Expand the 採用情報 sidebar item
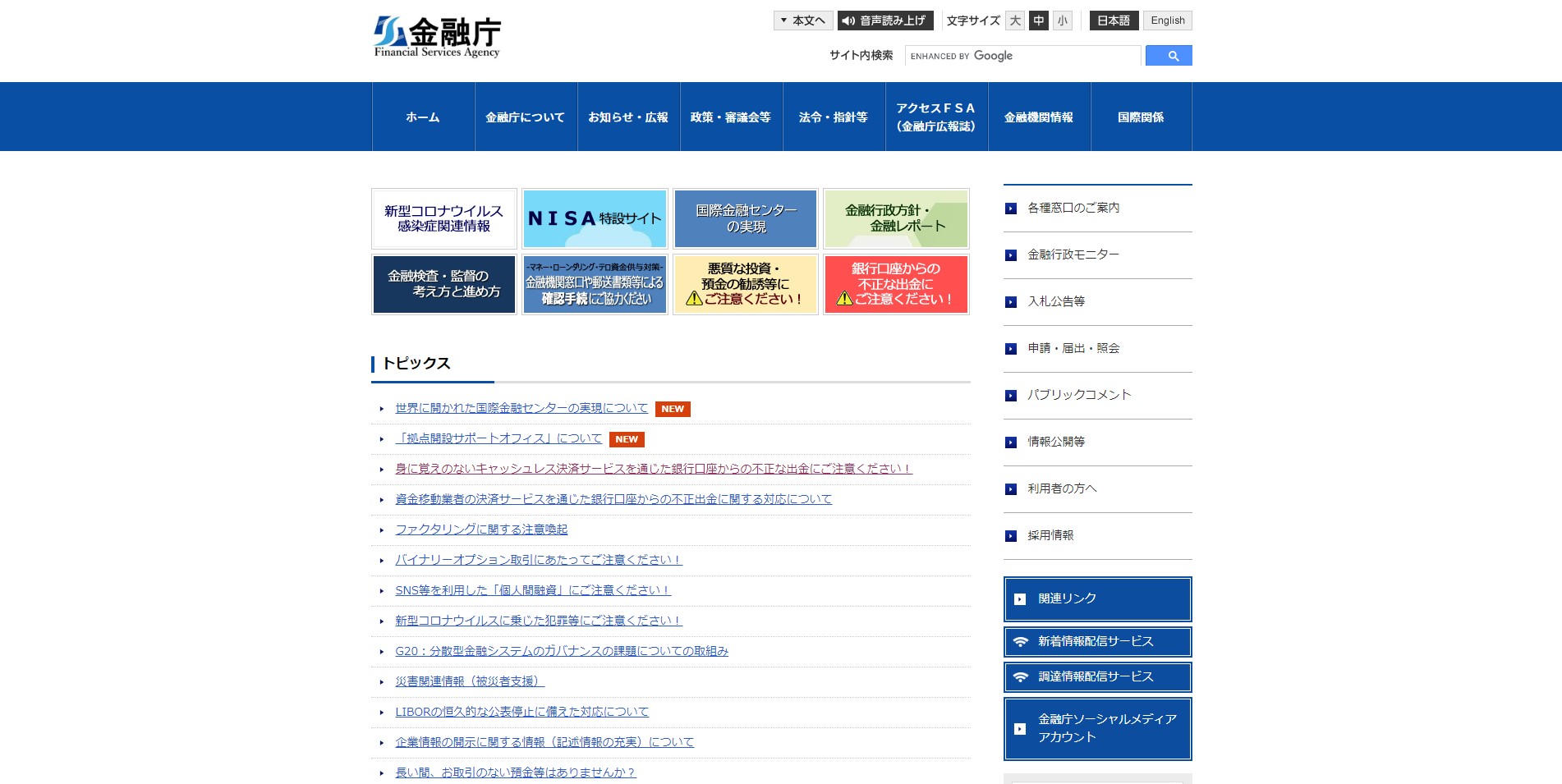 pos(1050,535)
